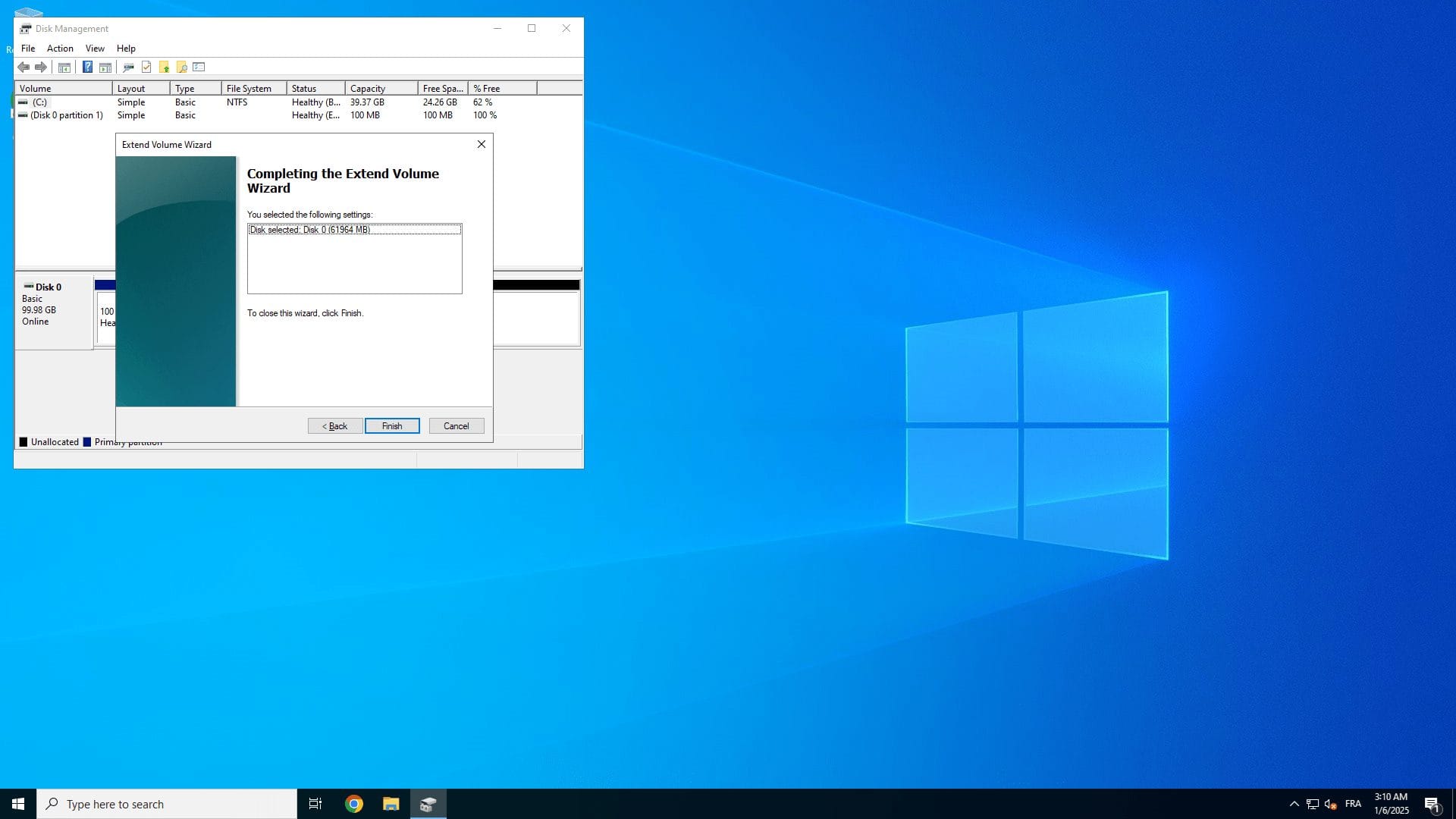This screenshot has width=1456, height=819.
Task: Open Task View from the taskbar
Action: click(x=315, y=804)
